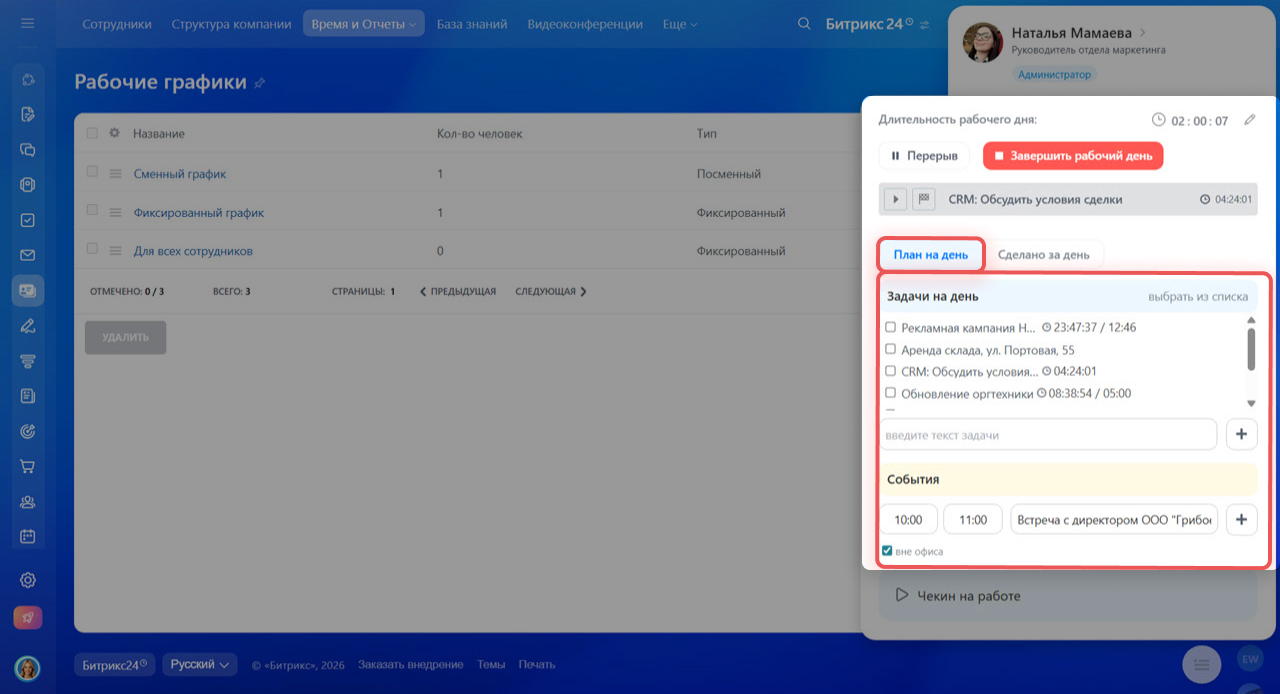
Task: Open the Структура компании menu item
Action: pyautogui.click(x=231, y=24)
